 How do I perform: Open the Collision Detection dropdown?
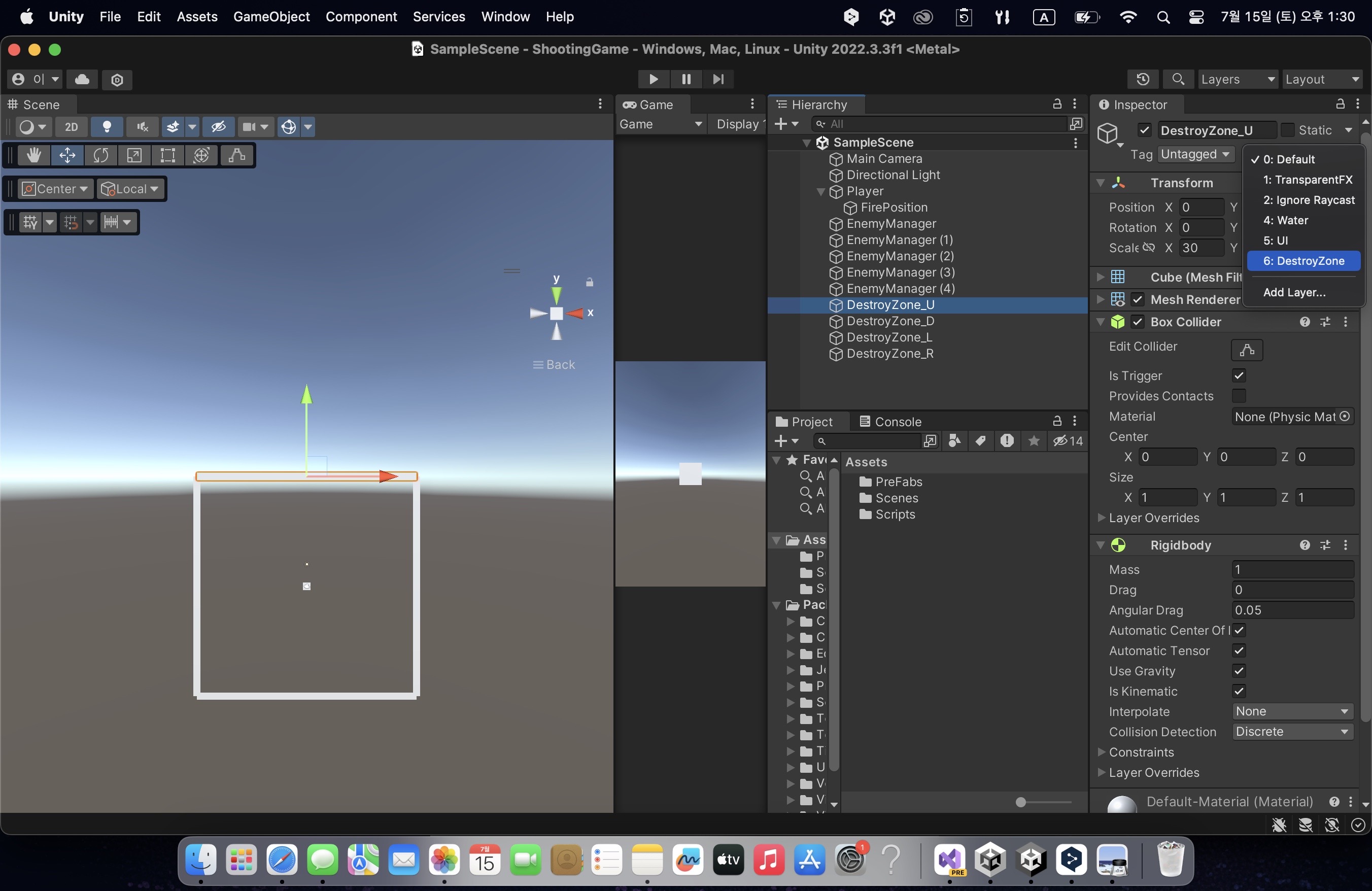coord(1292,731)
